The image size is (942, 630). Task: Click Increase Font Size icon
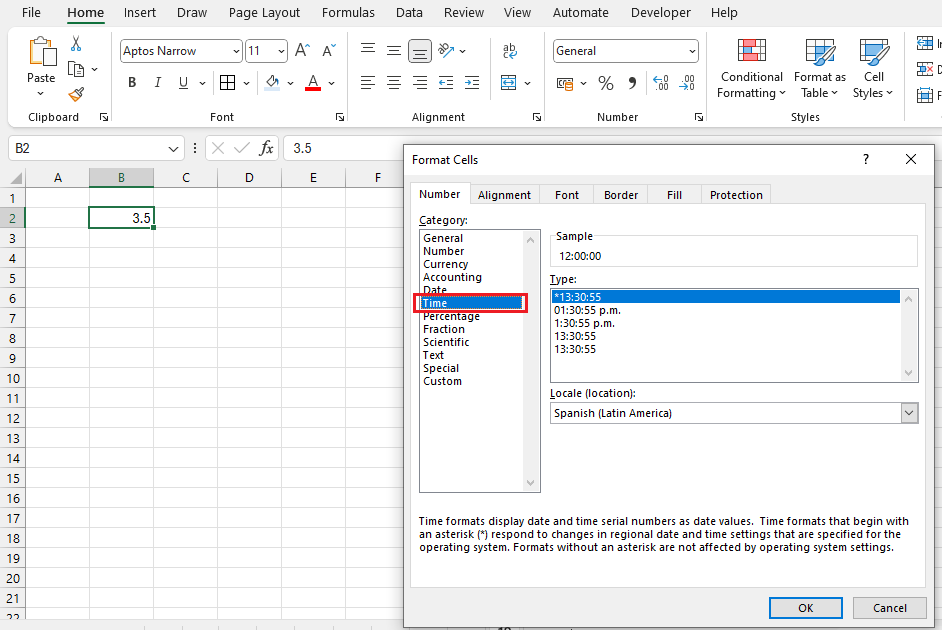click(x=302, y=51)
